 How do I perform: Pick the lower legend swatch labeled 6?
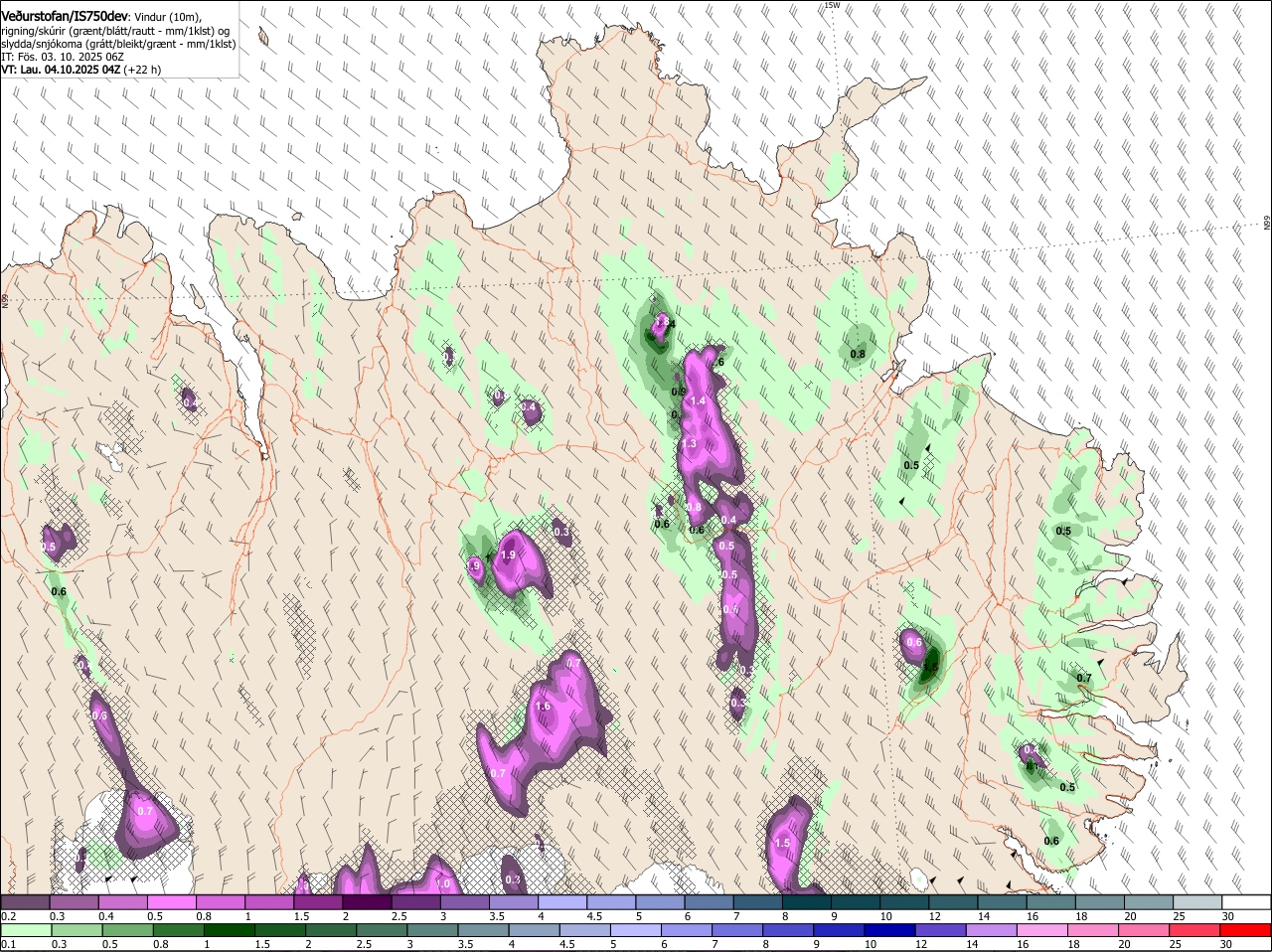(688, 930)
